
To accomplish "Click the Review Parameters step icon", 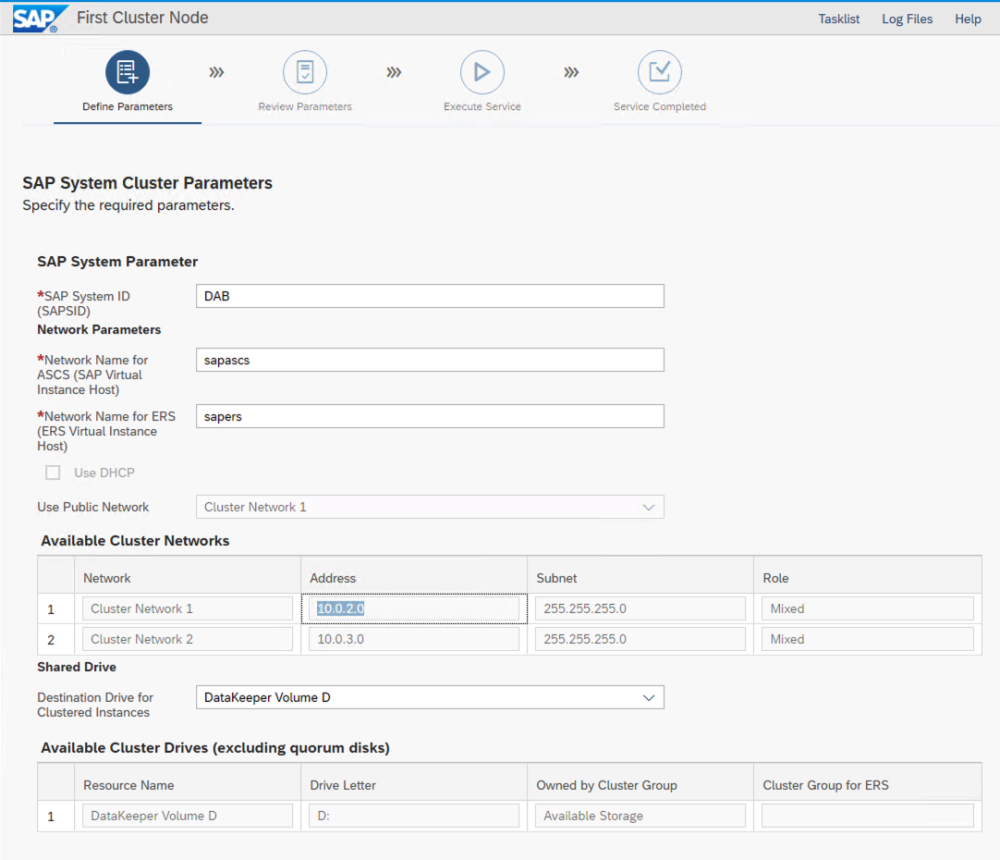I will pos(305,72).
